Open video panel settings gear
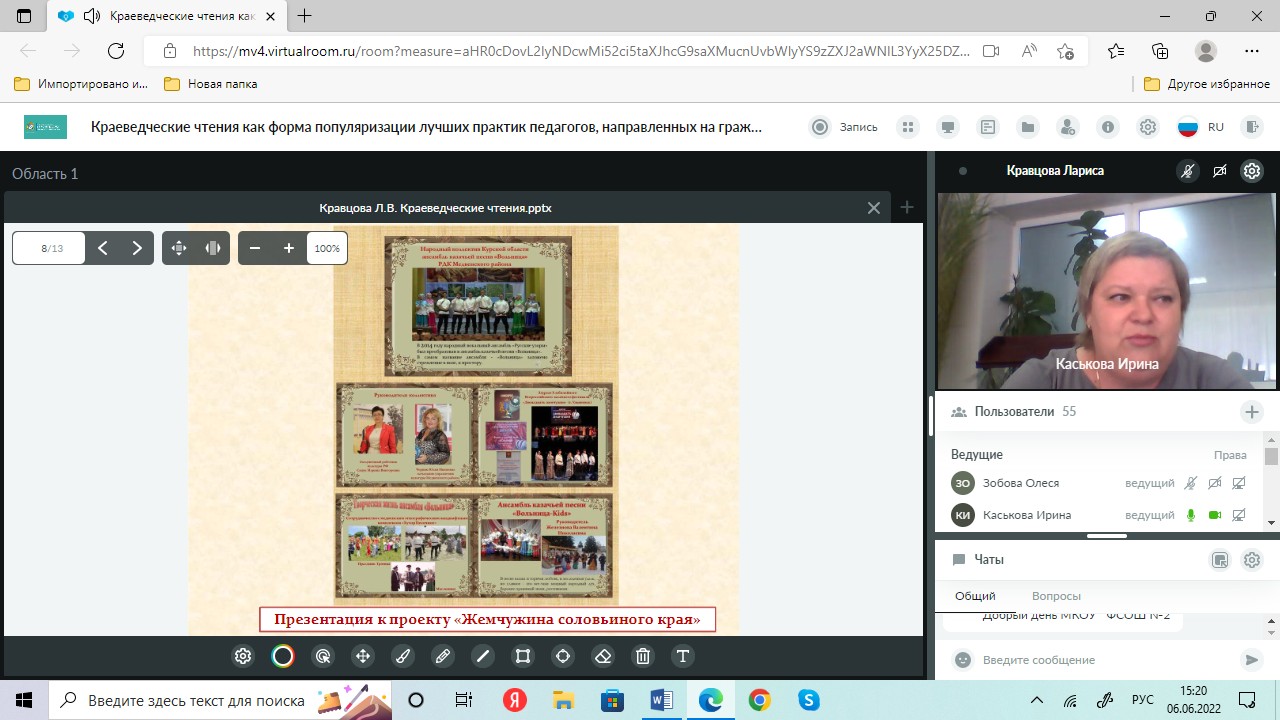The width and height of the screenshot is (1280, 720). point(1252,171)
